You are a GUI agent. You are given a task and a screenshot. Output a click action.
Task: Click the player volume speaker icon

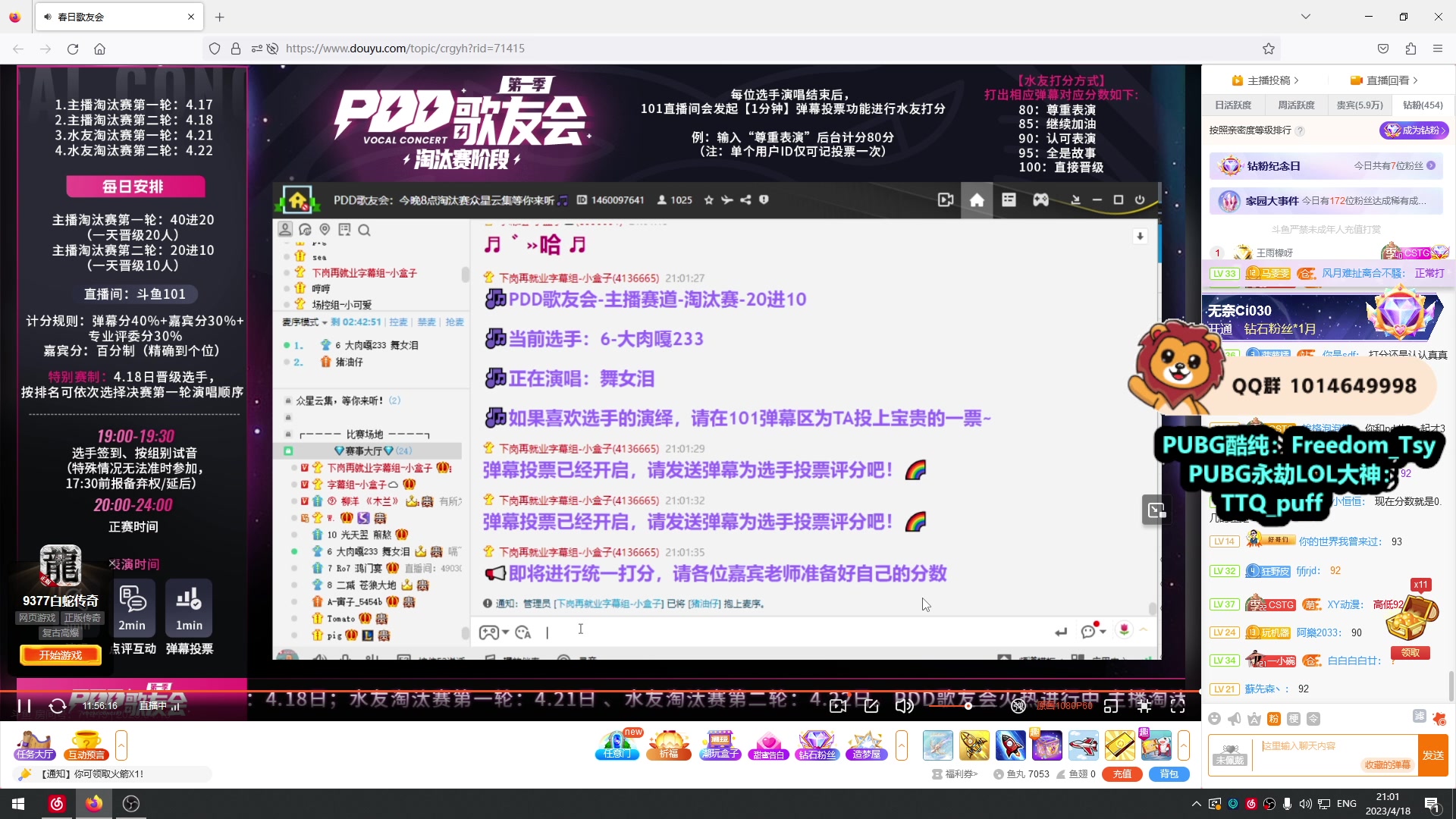pos(904,706)
